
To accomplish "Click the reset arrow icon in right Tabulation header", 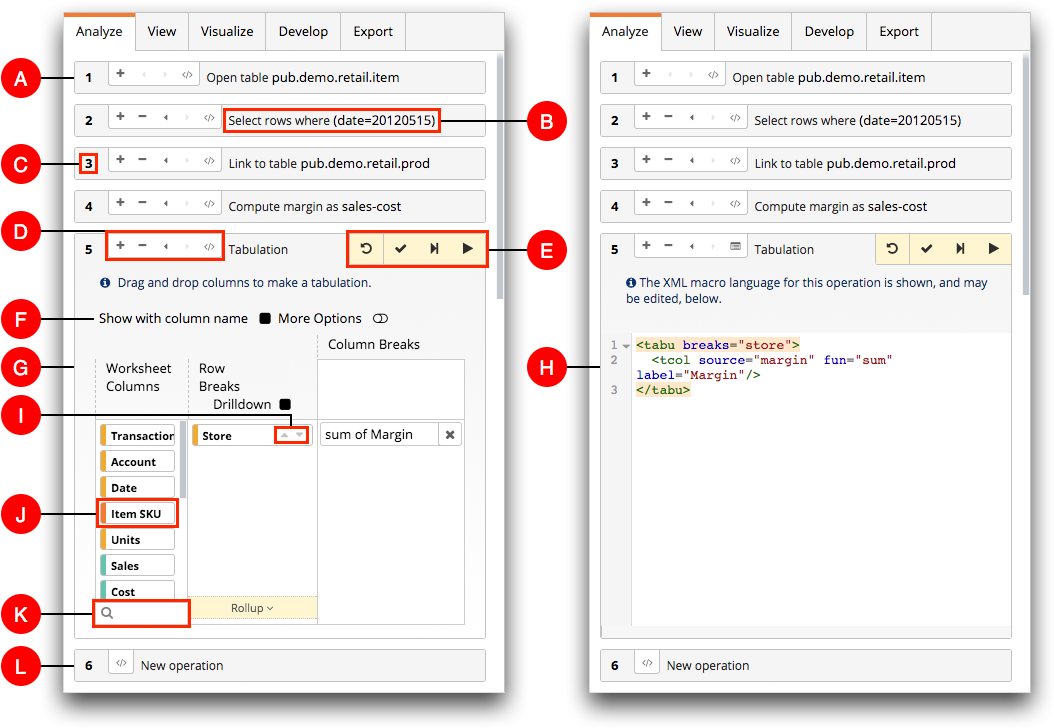I will pyautogui.click(x=892, y=249).
